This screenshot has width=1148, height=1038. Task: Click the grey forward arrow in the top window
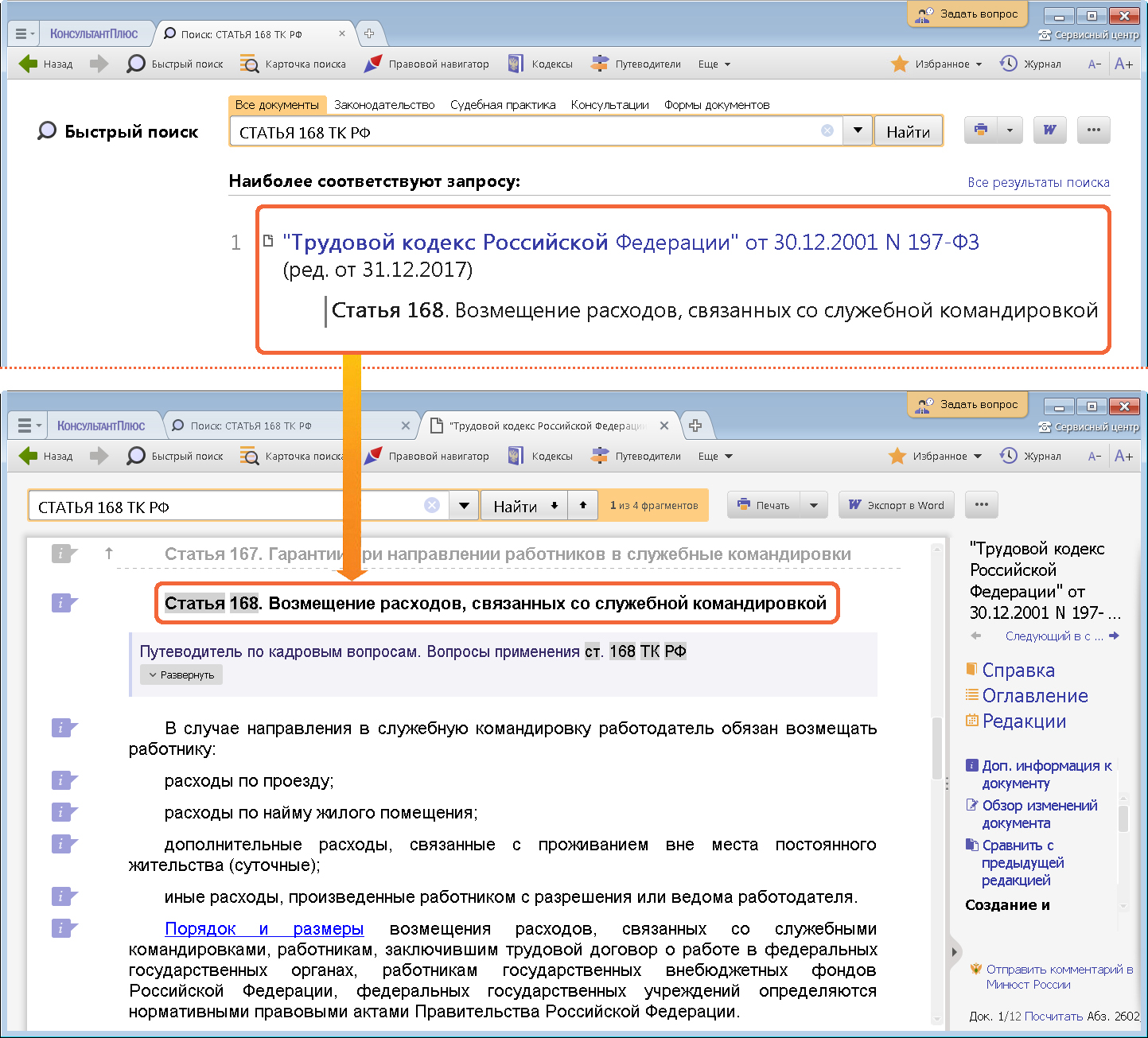tap(99, 64)
